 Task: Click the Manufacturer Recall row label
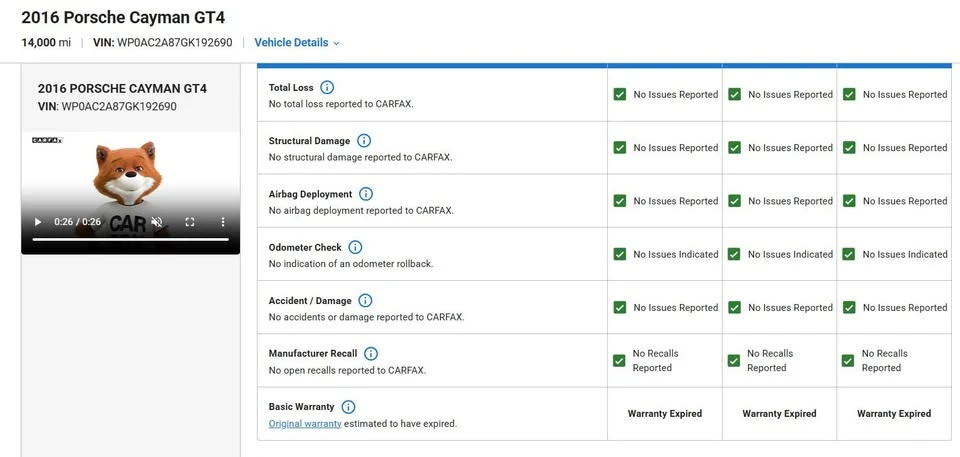[313, 354]
